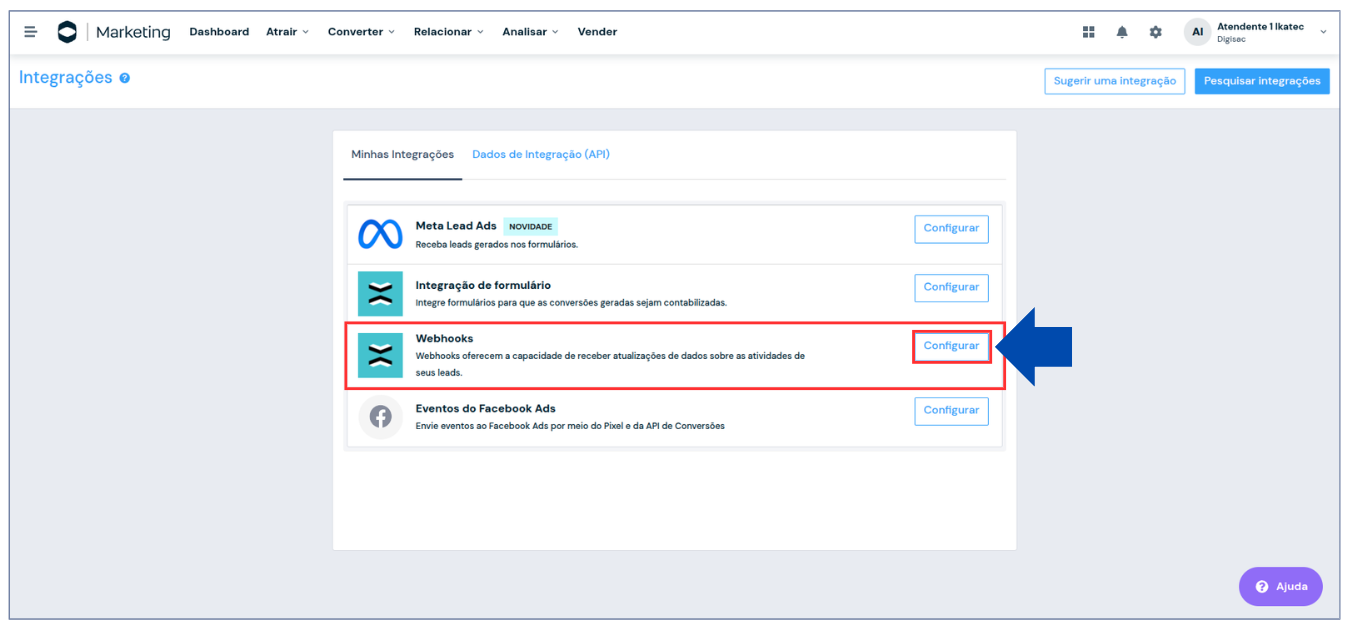Switch to Dados de Integração (API) tab

click(x=541, y=155)
